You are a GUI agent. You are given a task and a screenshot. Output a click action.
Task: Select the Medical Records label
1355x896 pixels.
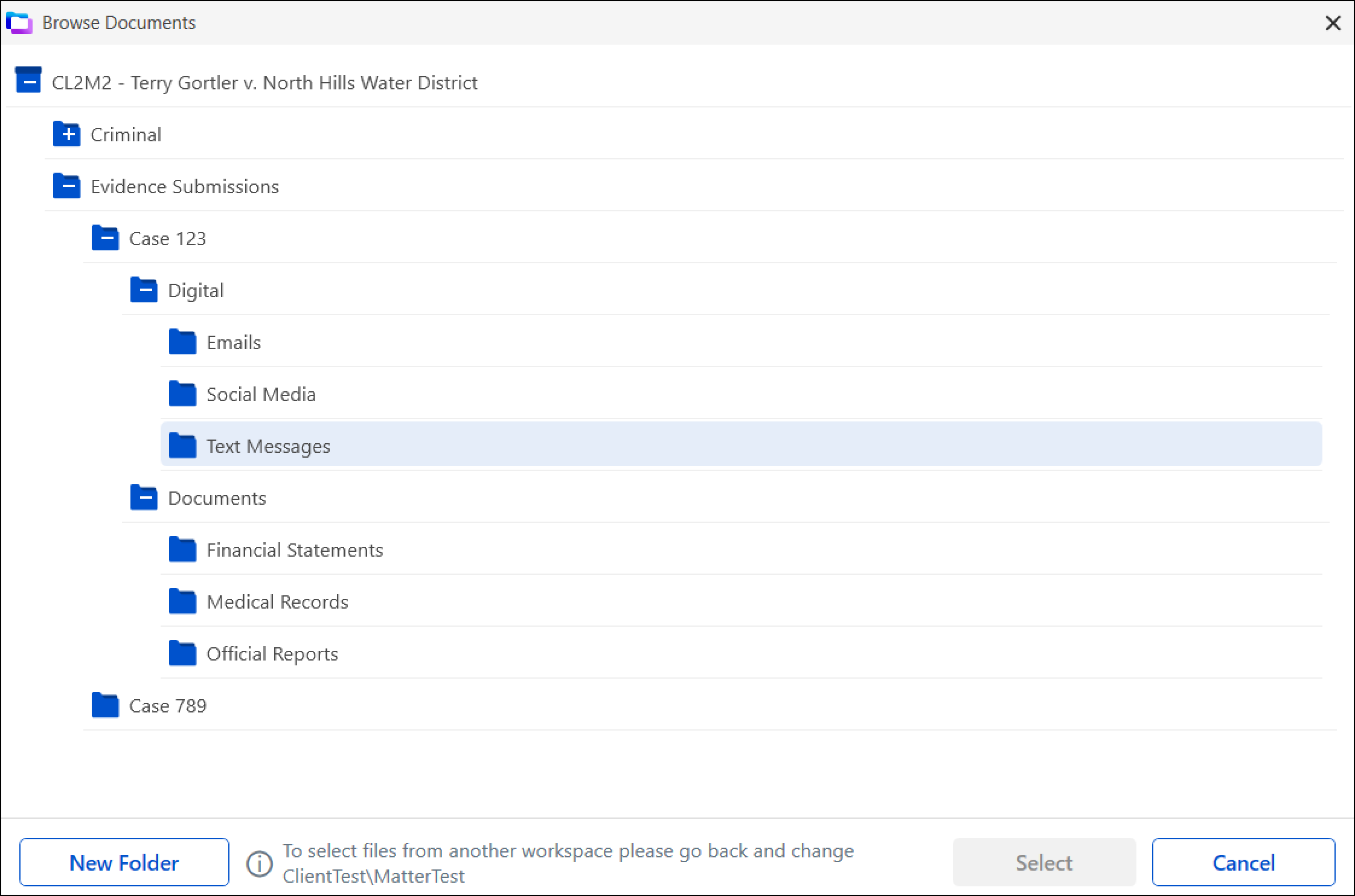point(277,602)
